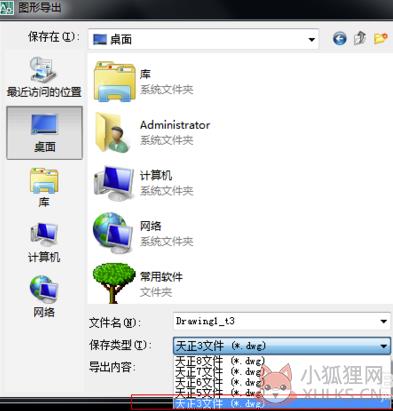Click the 桌面 text in location box
Viewport: 393px width, 411px height.
121,40
